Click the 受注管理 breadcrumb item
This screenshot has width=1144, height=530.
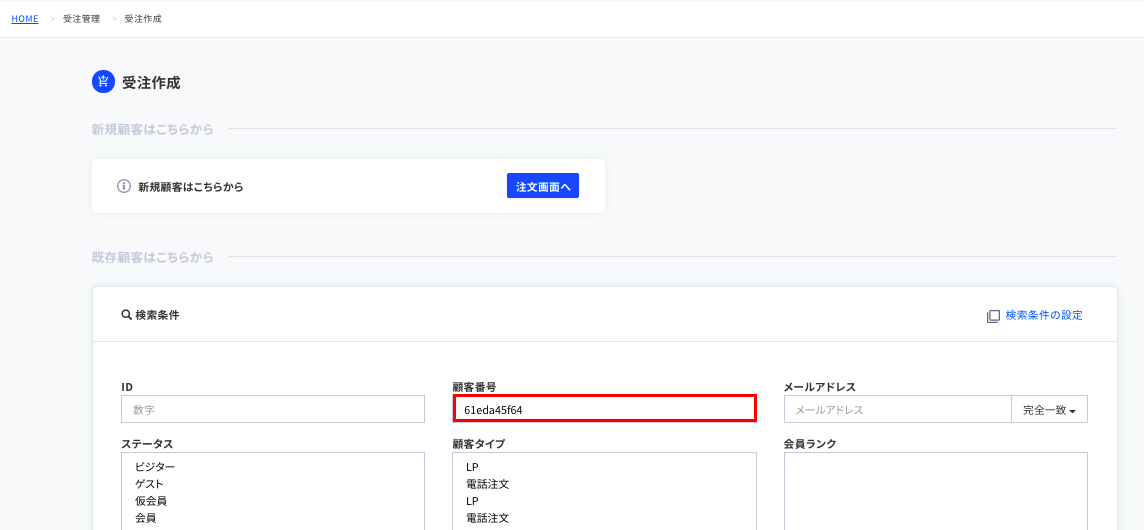click(81, 18)
